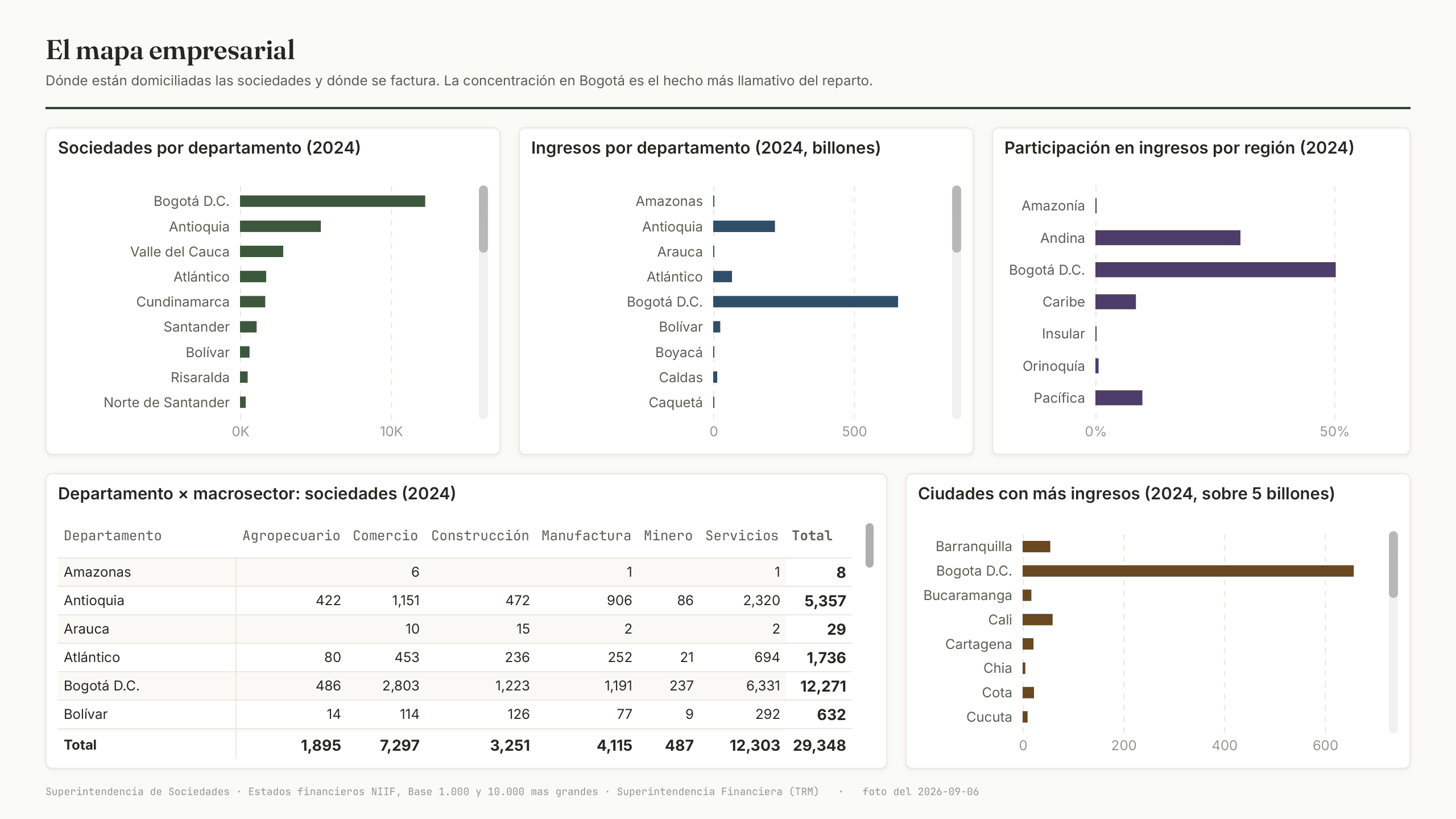This screenshot has height=819, width=1456.
Task: Click the Insular region label
Action: tap(1063, 334)
